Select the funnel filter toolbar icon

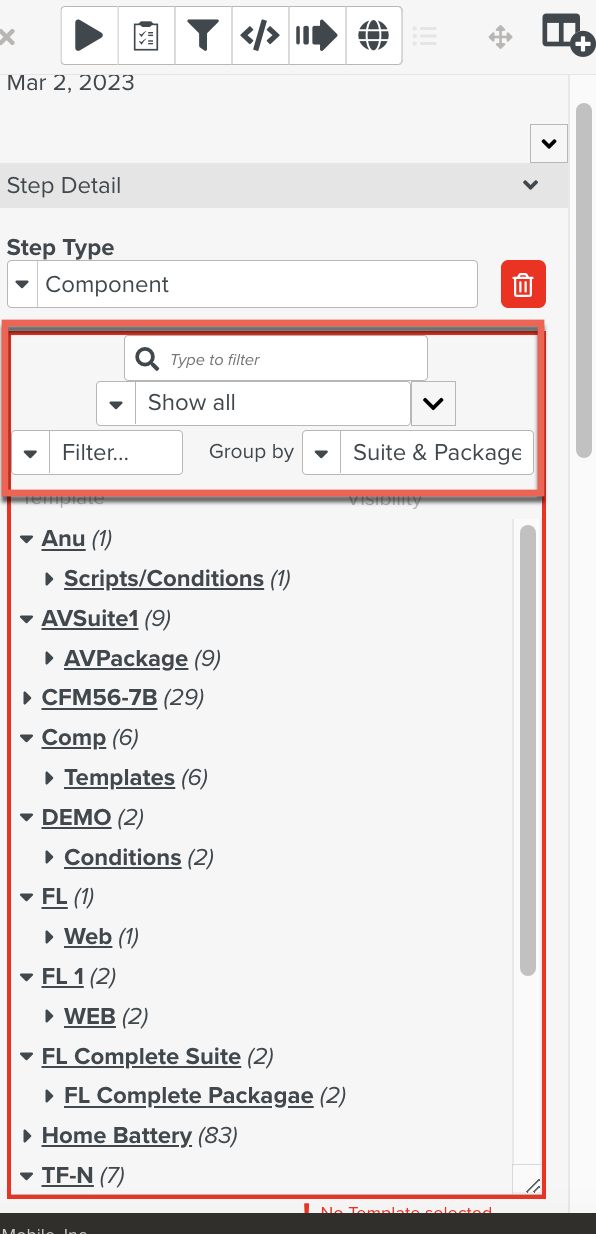coord(203,36)
